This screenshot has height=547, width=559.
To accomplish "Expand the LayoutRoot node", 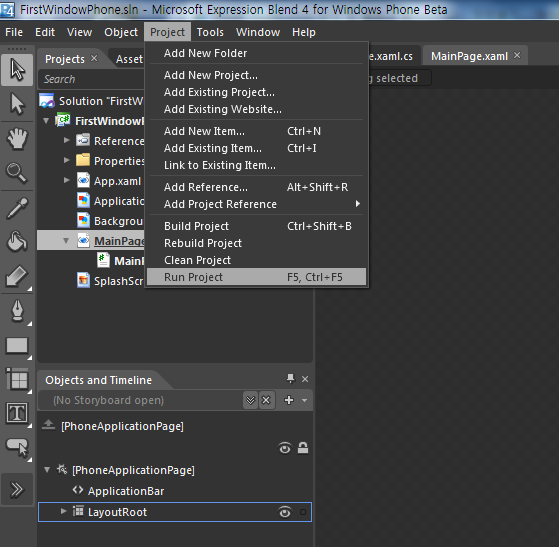I will pyautogui.click(x=63, y=511).
